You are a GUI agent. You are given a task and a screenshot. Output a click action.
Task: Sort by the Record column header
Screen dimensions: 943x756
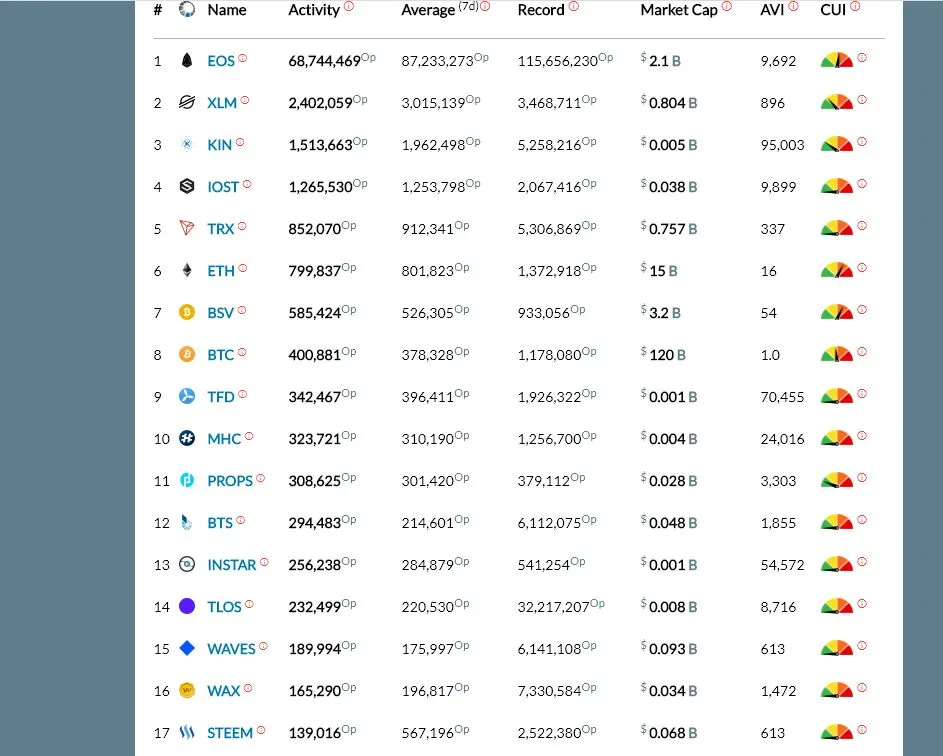pos(541,10)
